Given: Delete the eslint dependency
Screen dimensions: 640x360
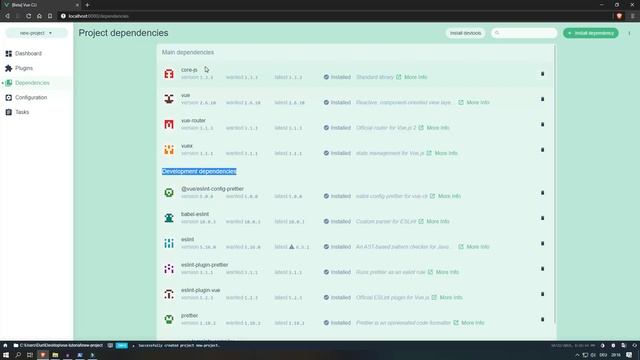Looking at the screenshot, I should 542,243.
